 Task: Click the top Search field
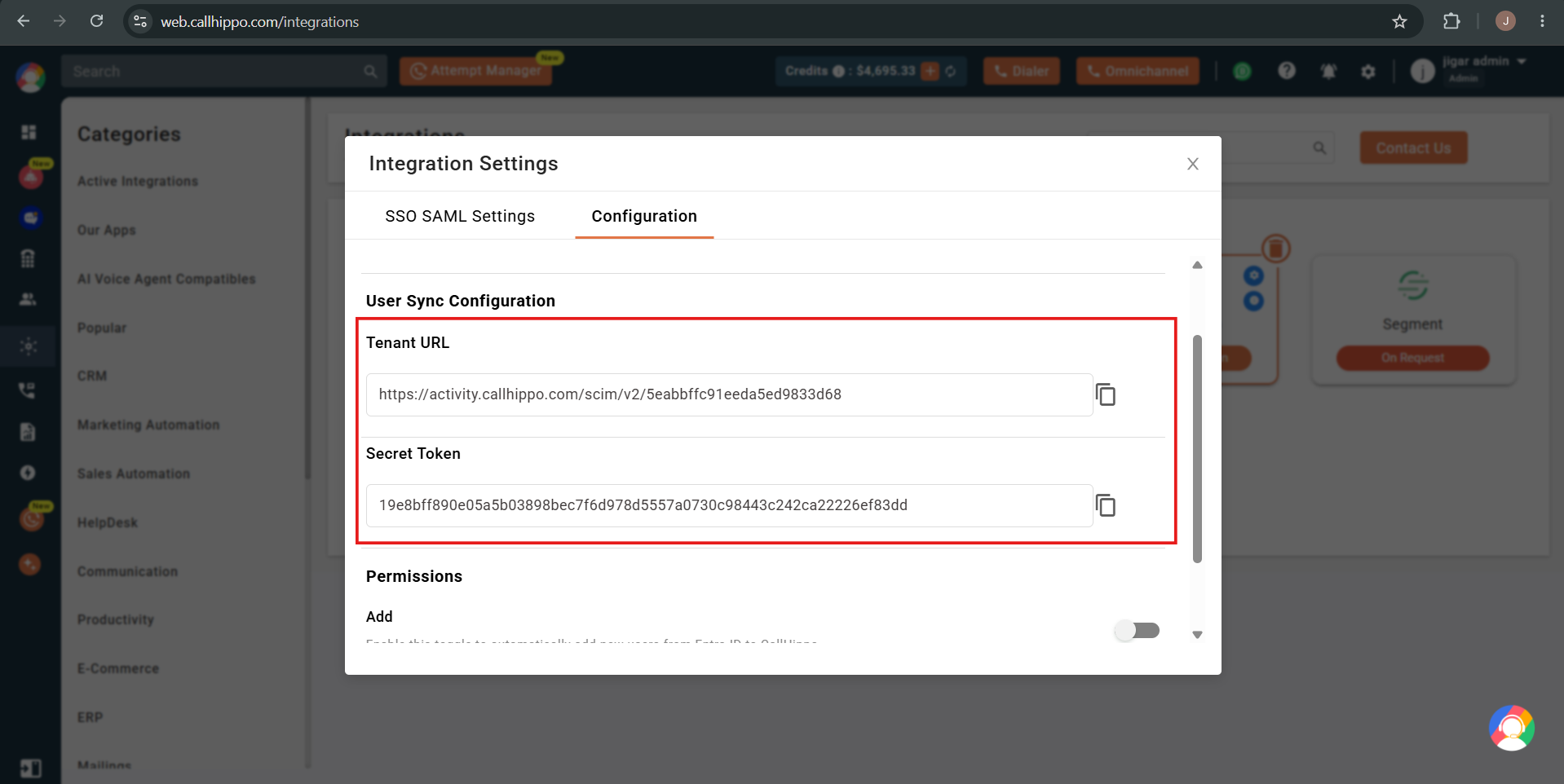pyautogui.click(x=223, y=71)
